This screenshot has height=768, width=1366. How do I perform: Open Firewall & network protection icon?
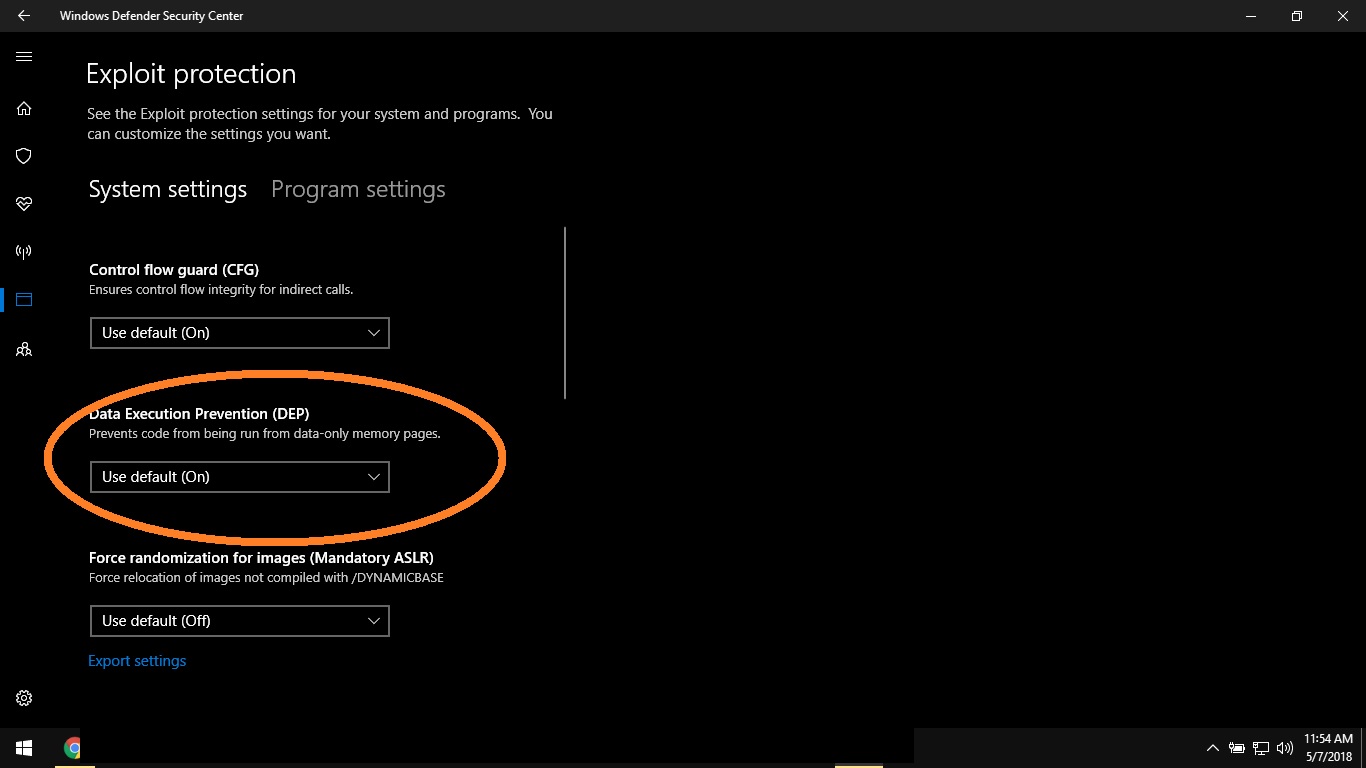24,251
